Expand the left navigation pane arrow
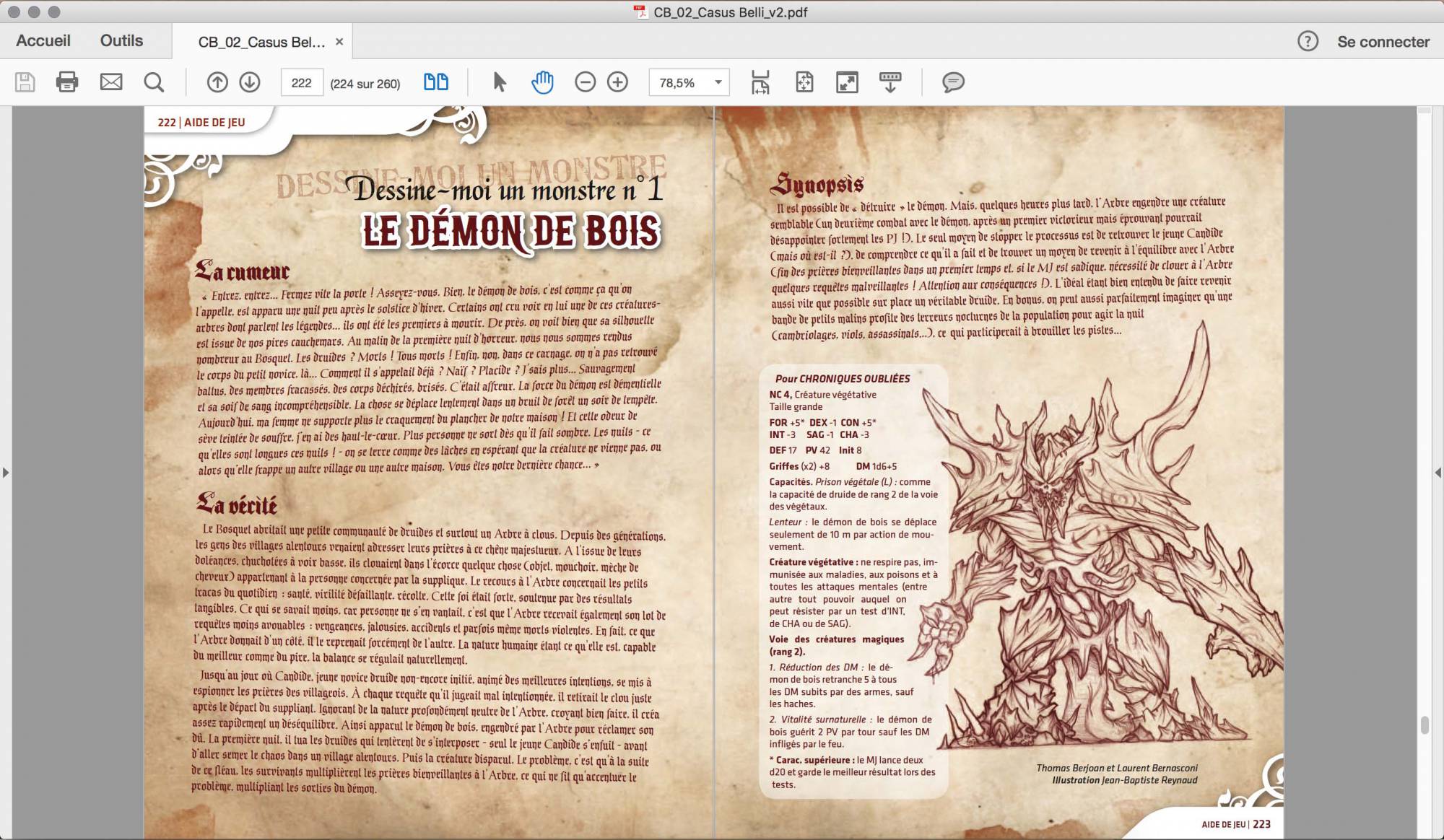Screen dimensions: 1444x840 click(x=6, y=473)
